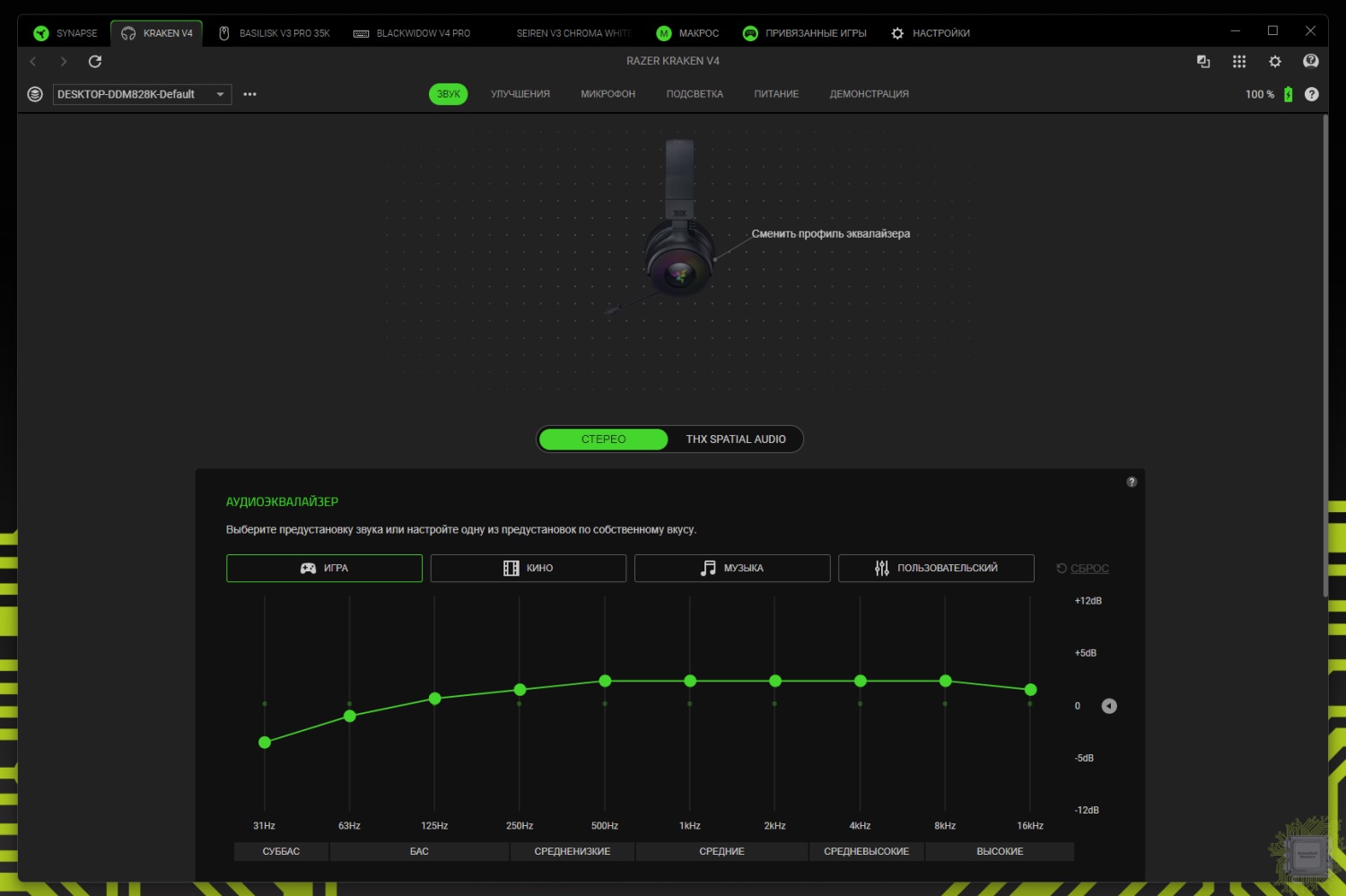Select the Кино equalizer preset
Image resolution: width=1346 pixels, height=896 pixels.
click(528, 568)
